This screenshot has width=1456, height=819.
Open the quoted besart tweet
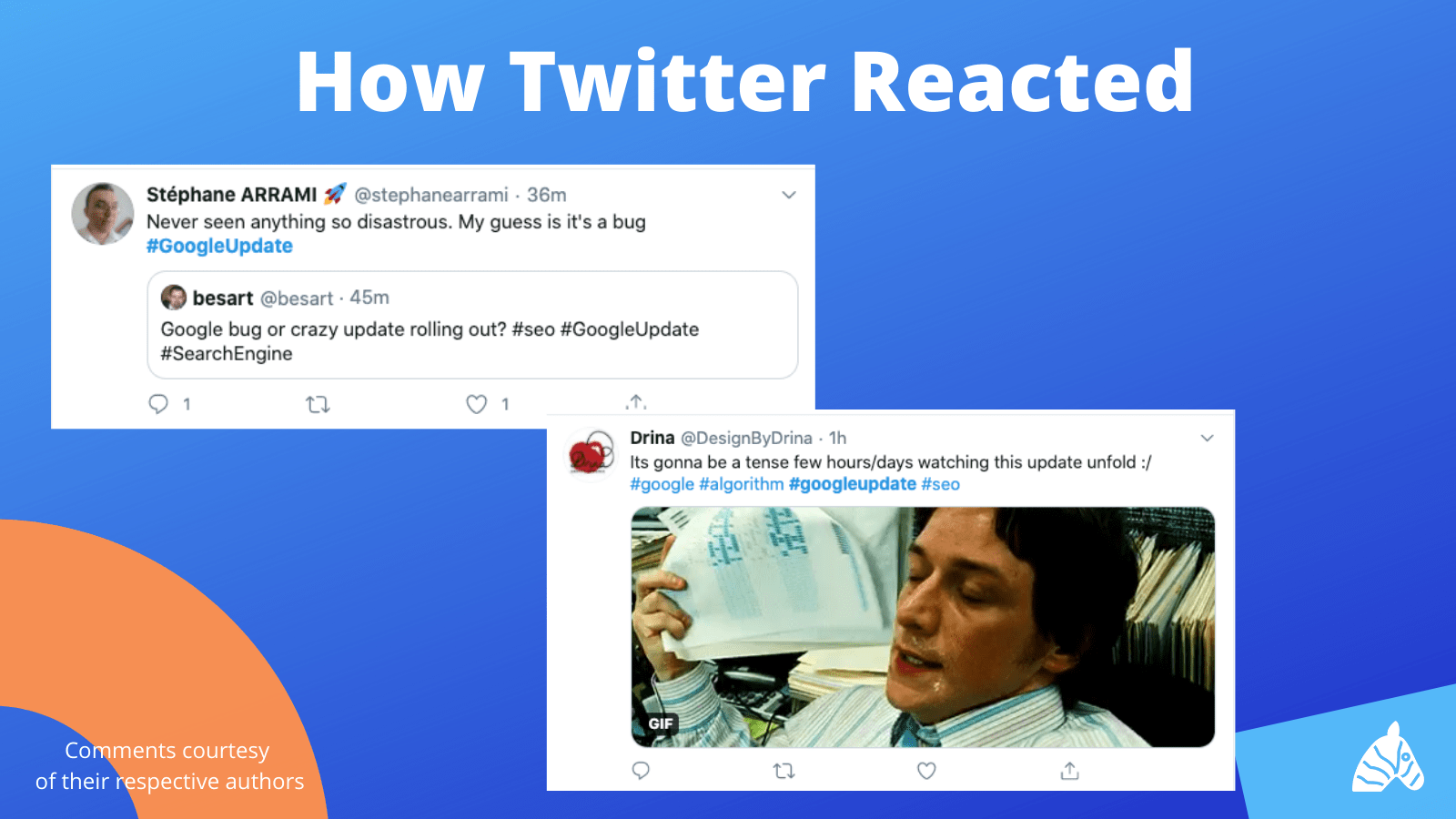click(472, 325)
